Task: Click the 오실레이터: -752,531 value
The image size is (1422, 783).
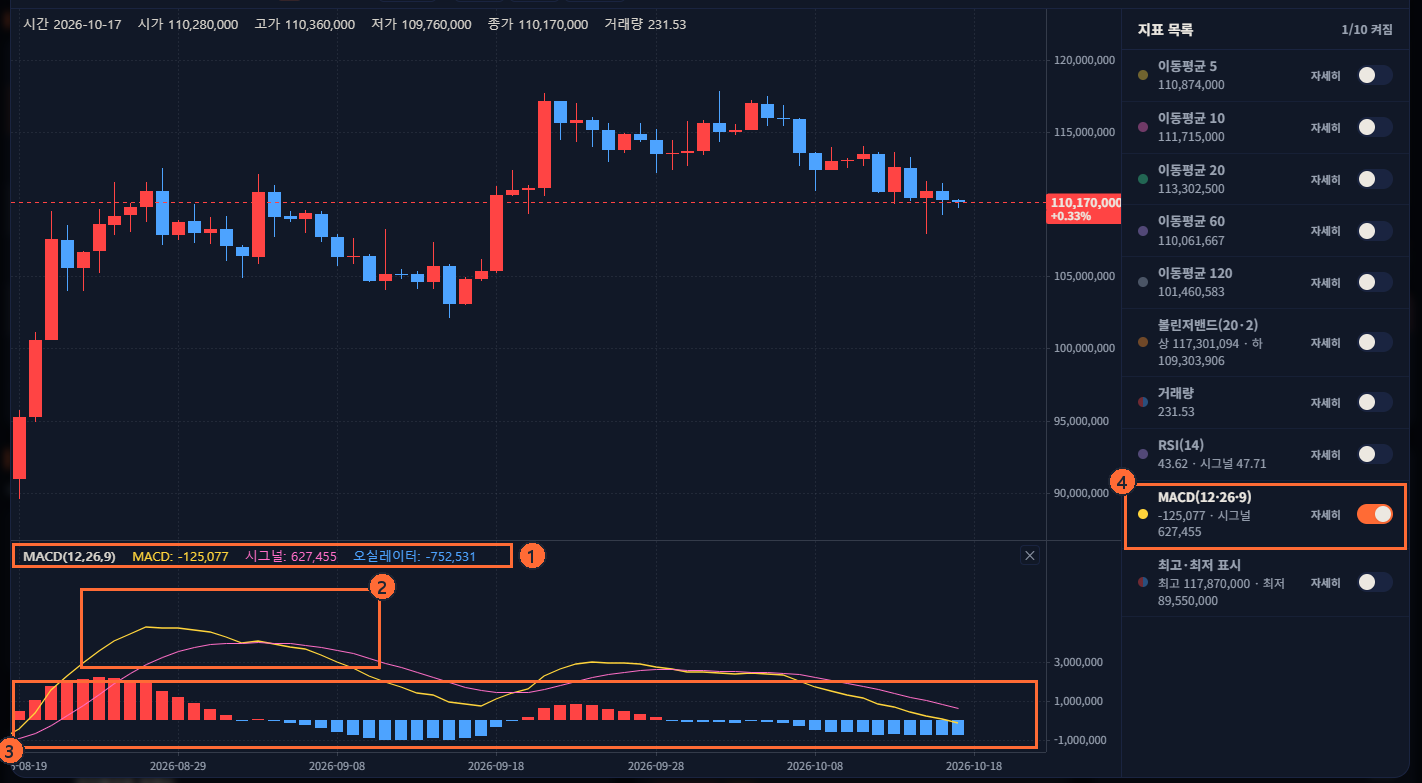Action: 415,556
